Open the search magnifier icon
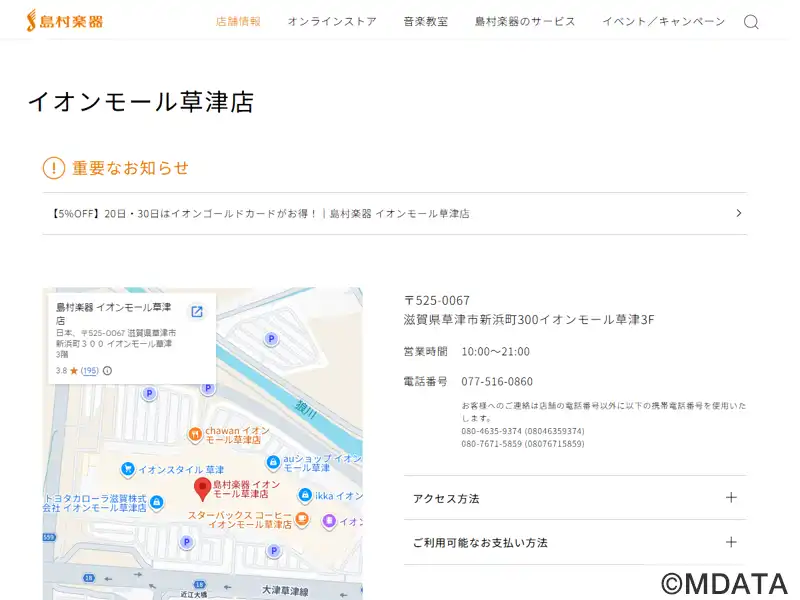The image size is (800, 600). (751, 22)
